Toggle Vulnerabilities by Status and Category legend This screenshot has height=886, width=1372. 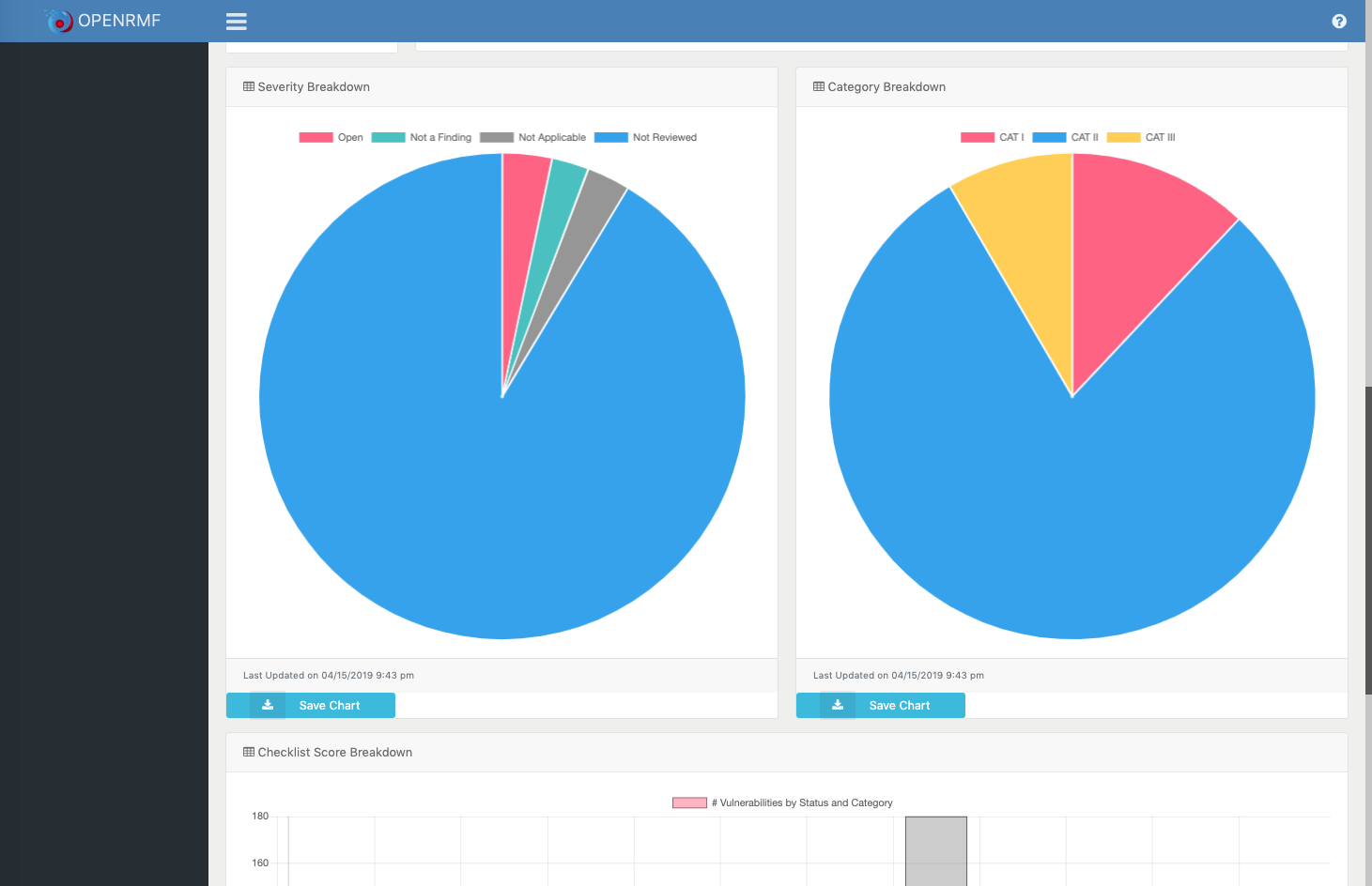(x=782, y=802)
